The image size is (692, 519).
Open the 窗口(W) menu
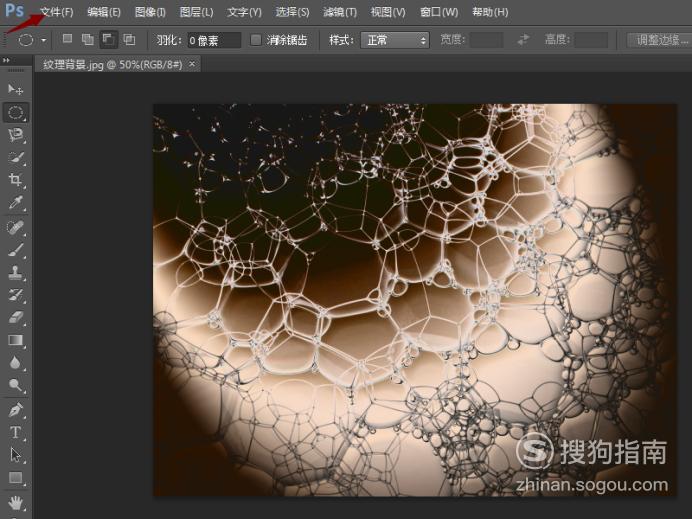439,12
